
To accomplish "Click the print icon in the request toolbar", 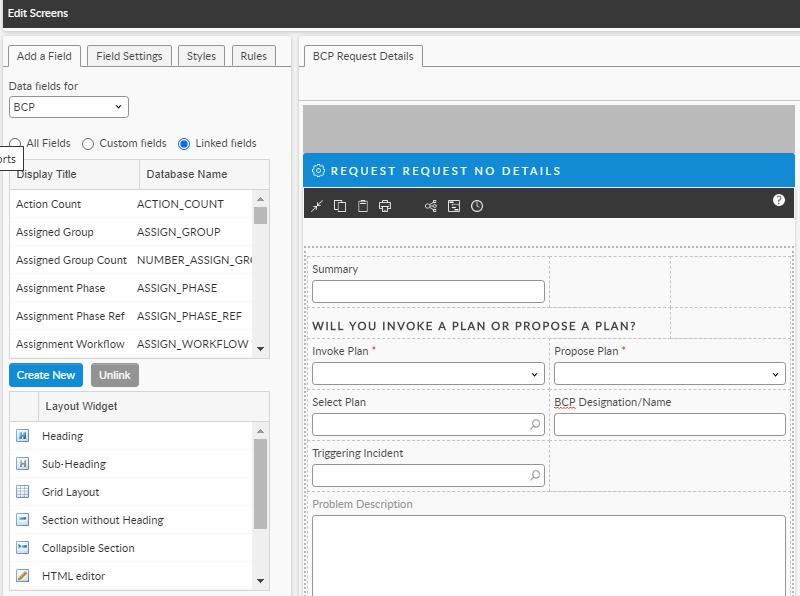I will coord(385,206).
